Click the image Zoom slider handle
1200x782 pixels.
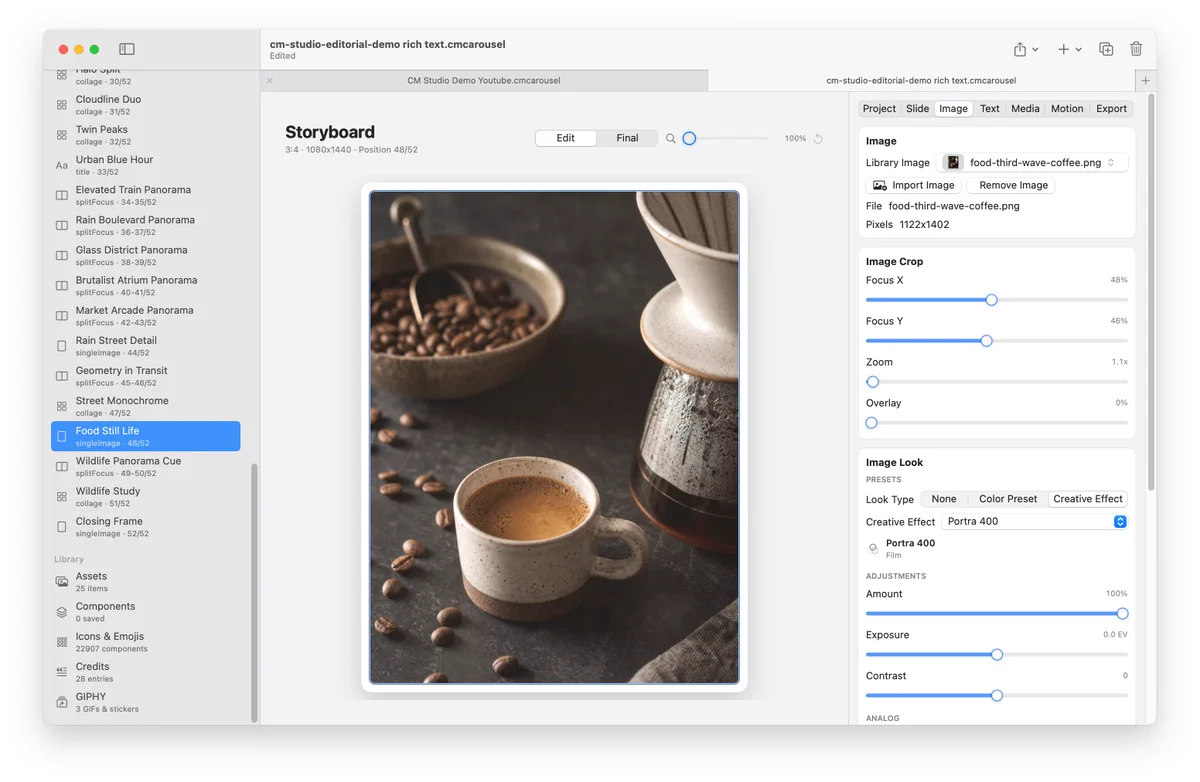click(x=873, y=382)
